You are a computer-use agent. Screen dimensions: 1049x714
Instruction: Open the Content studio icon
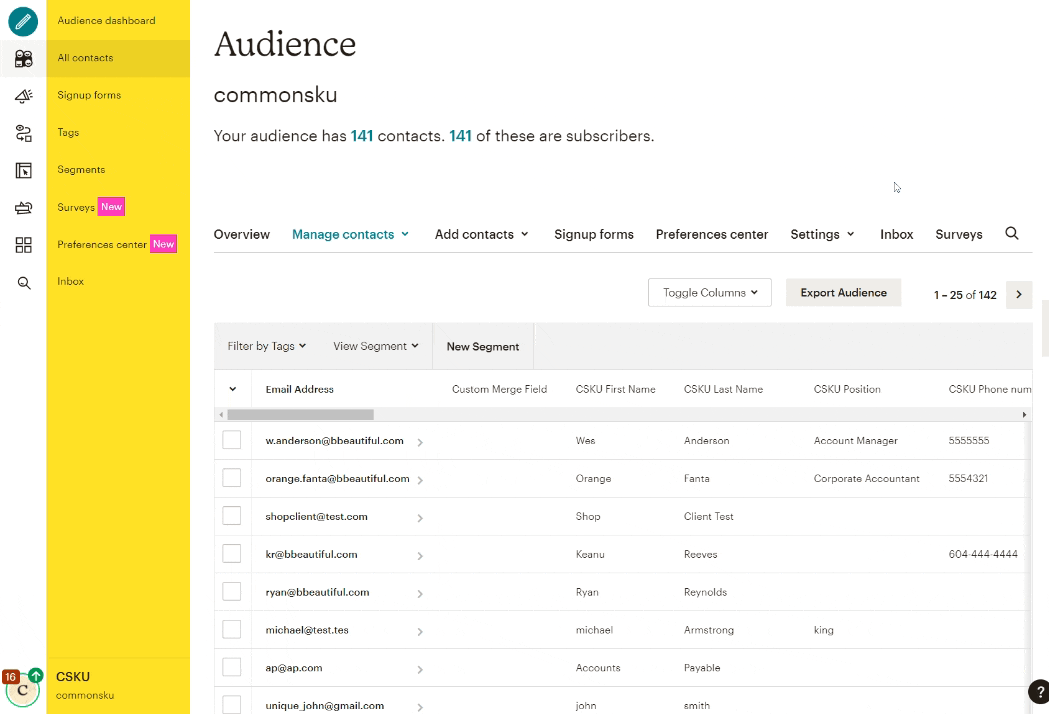[22, 206]
